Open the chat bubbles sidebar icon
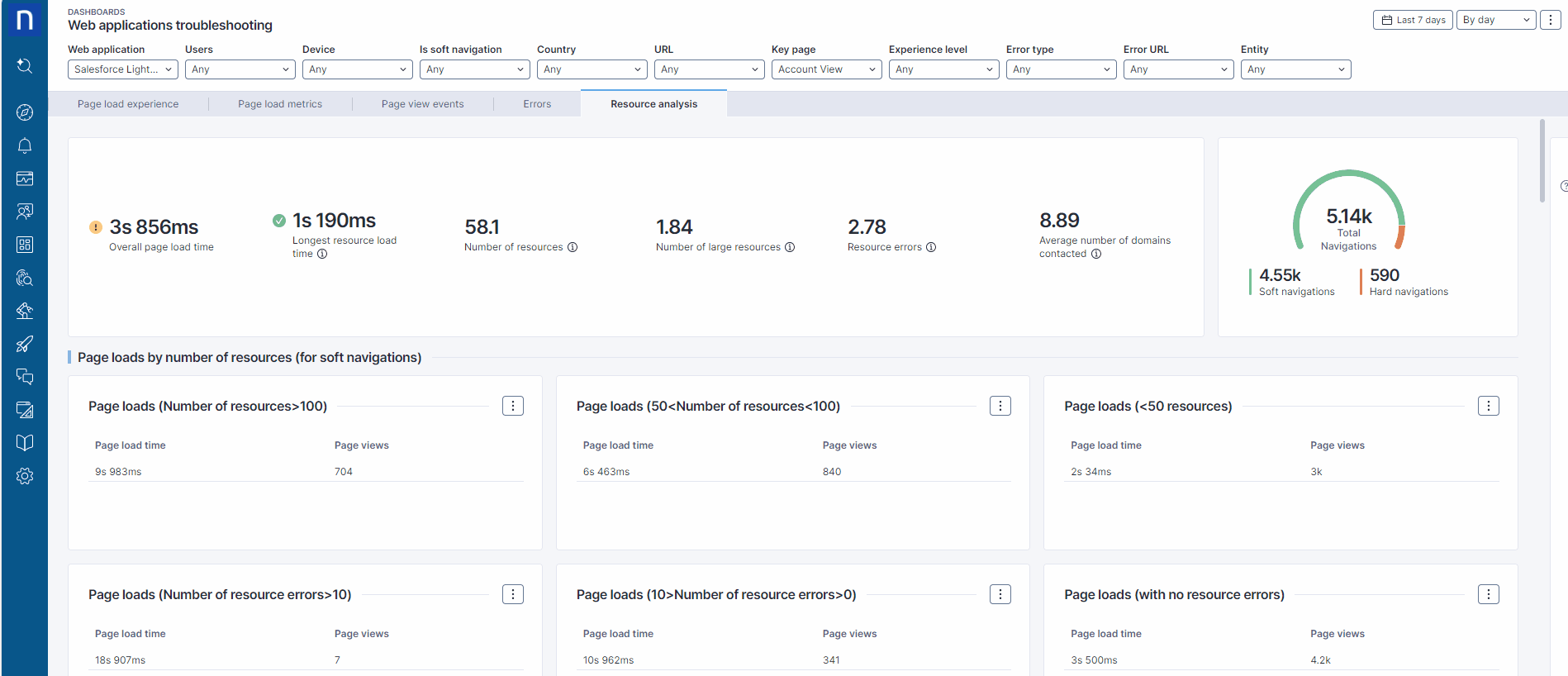The image size is (1568, 676). (x=25, y=377)
